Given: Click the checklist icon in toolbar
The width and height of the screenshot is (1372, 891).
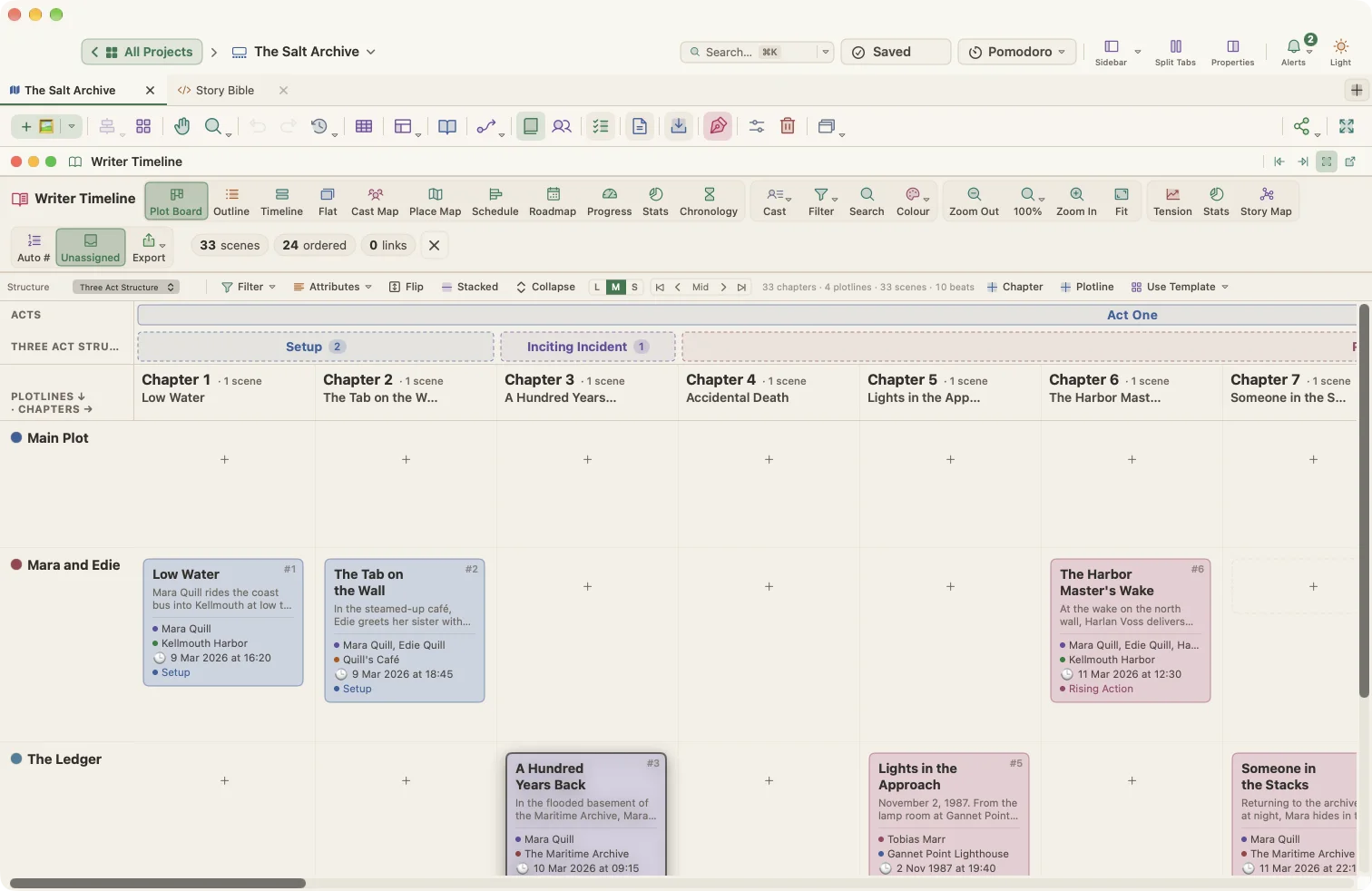Looking at the screenshot, I should point(601,126).
